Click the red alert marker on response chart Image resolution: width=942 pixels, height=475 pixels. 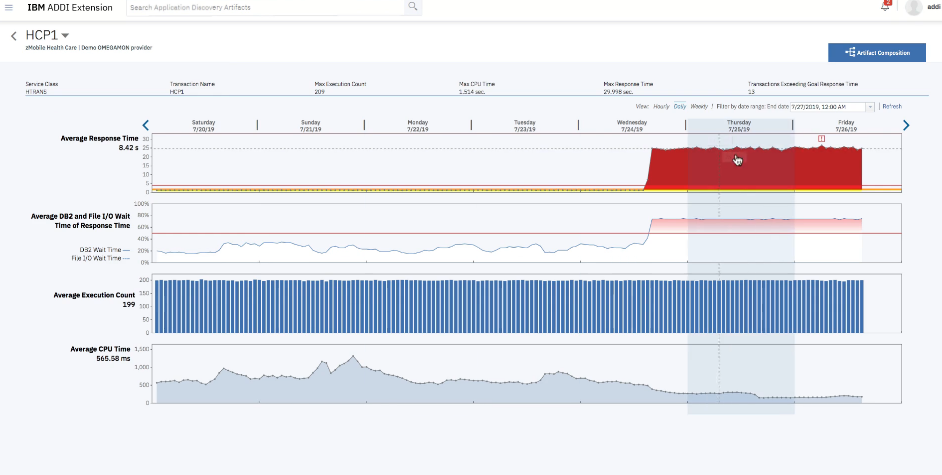[x=821, y=138]
